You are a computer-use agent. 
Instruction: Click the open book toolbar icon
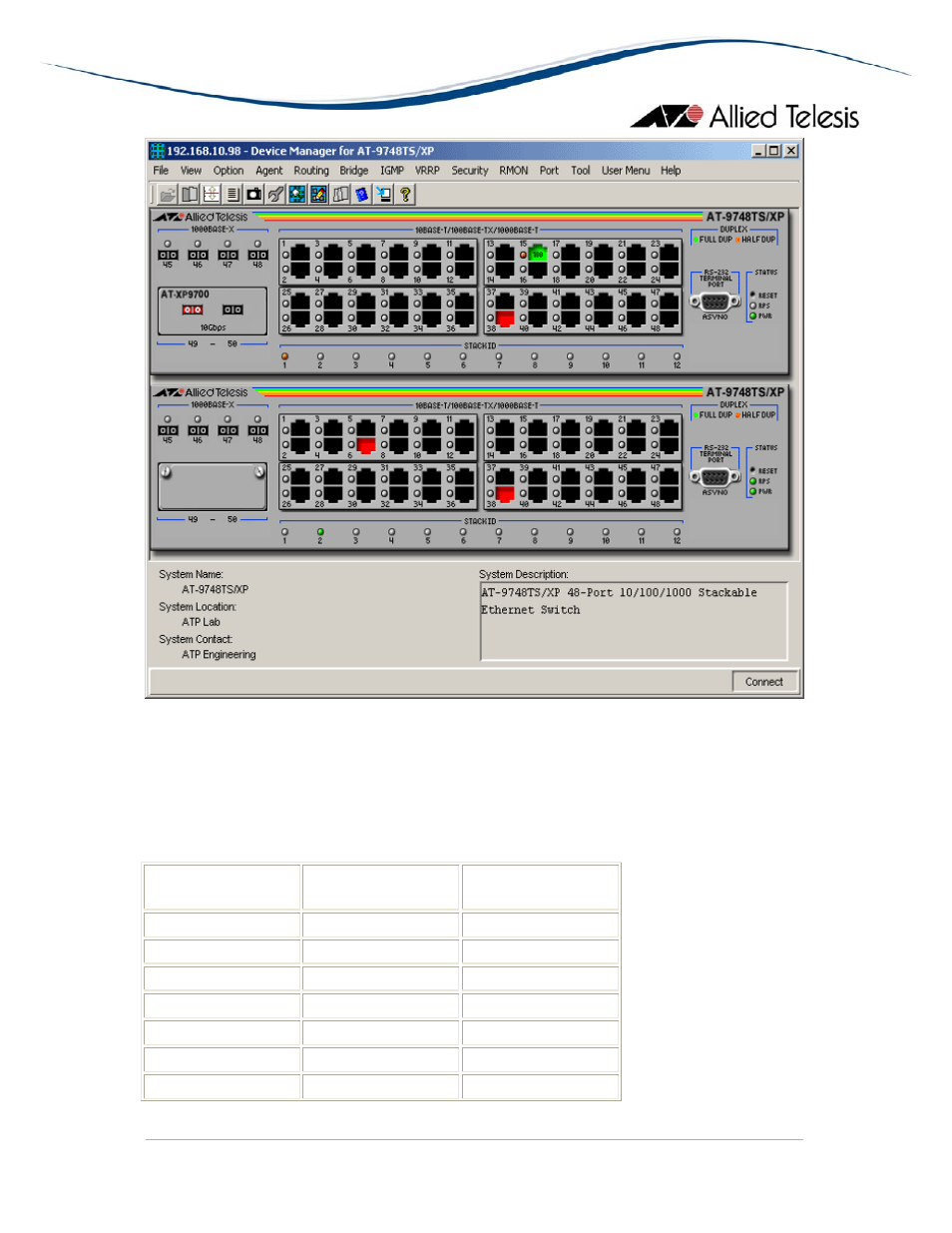click(190, 195)
